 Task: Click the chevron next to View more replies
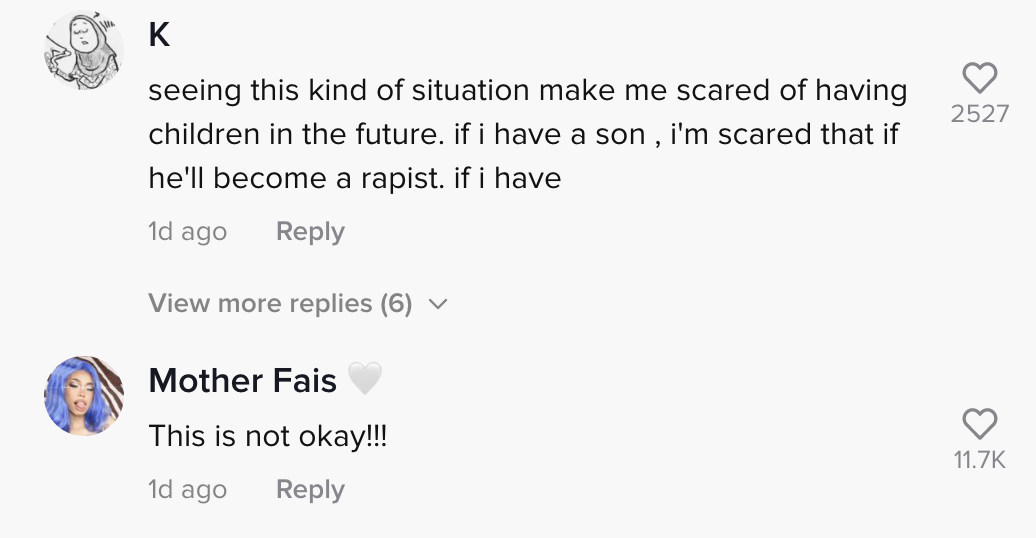tap(437, 304)
